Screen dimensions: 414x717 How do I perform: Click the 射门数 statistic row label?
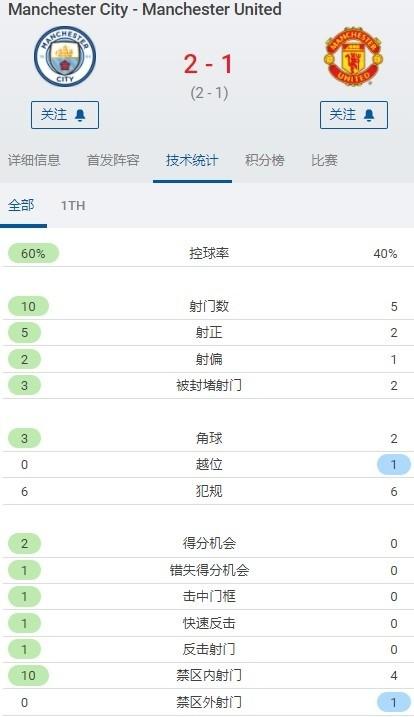coord(209,306)
